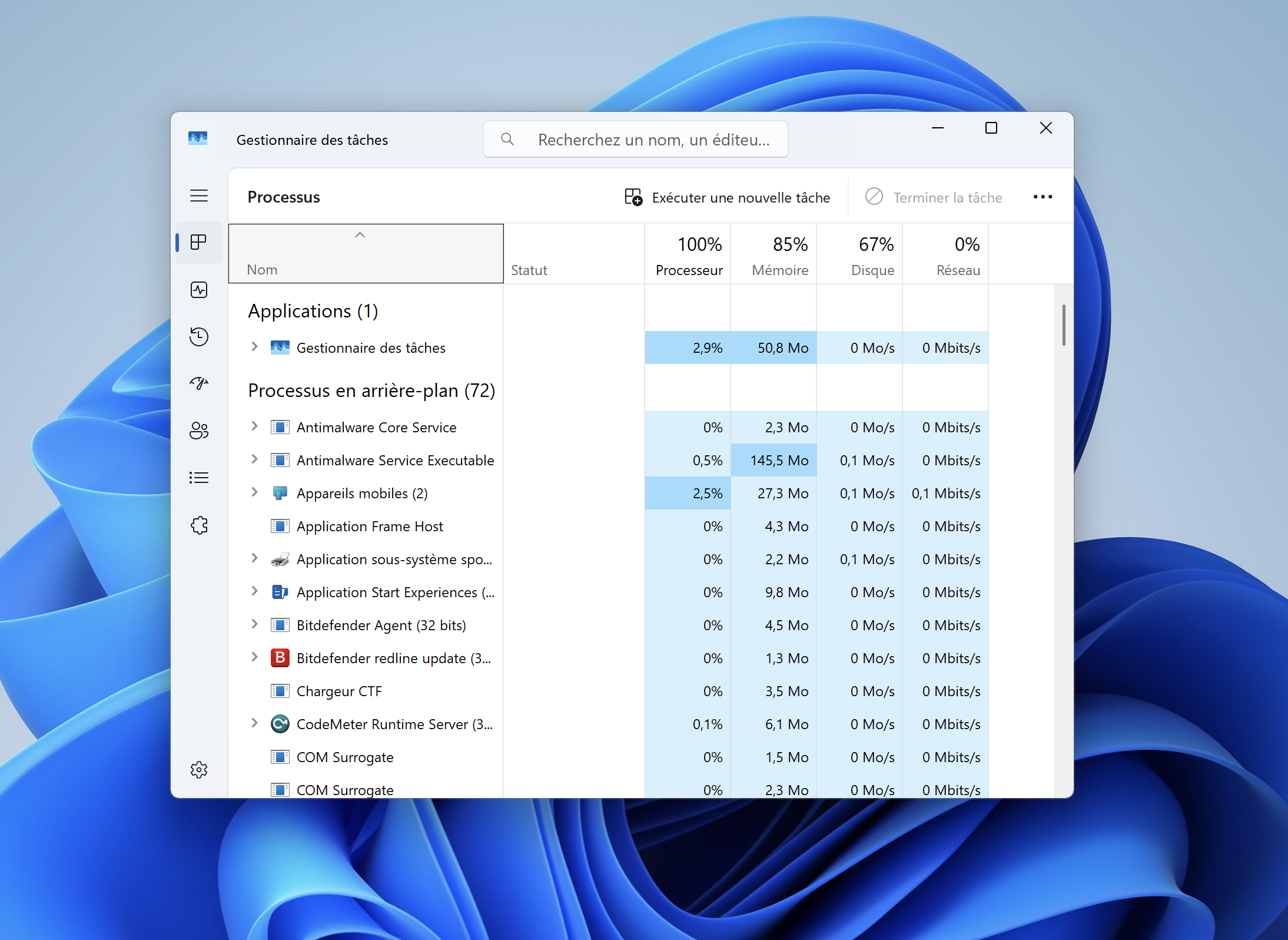The width and height of the screenshot is (1288, 940).
Task: Click the 9,8 Mo memory cell
Action: 774,592
